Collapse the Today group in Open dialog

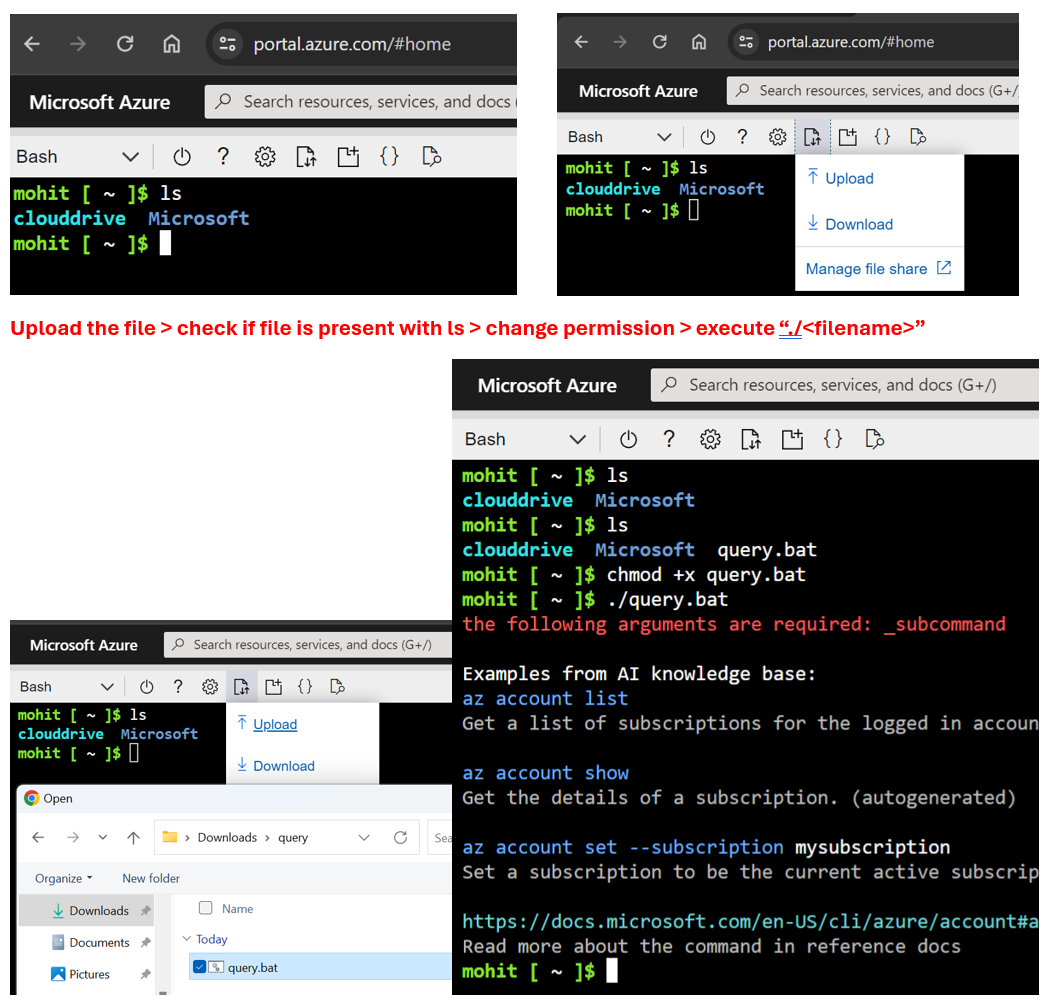pos(187,939)
